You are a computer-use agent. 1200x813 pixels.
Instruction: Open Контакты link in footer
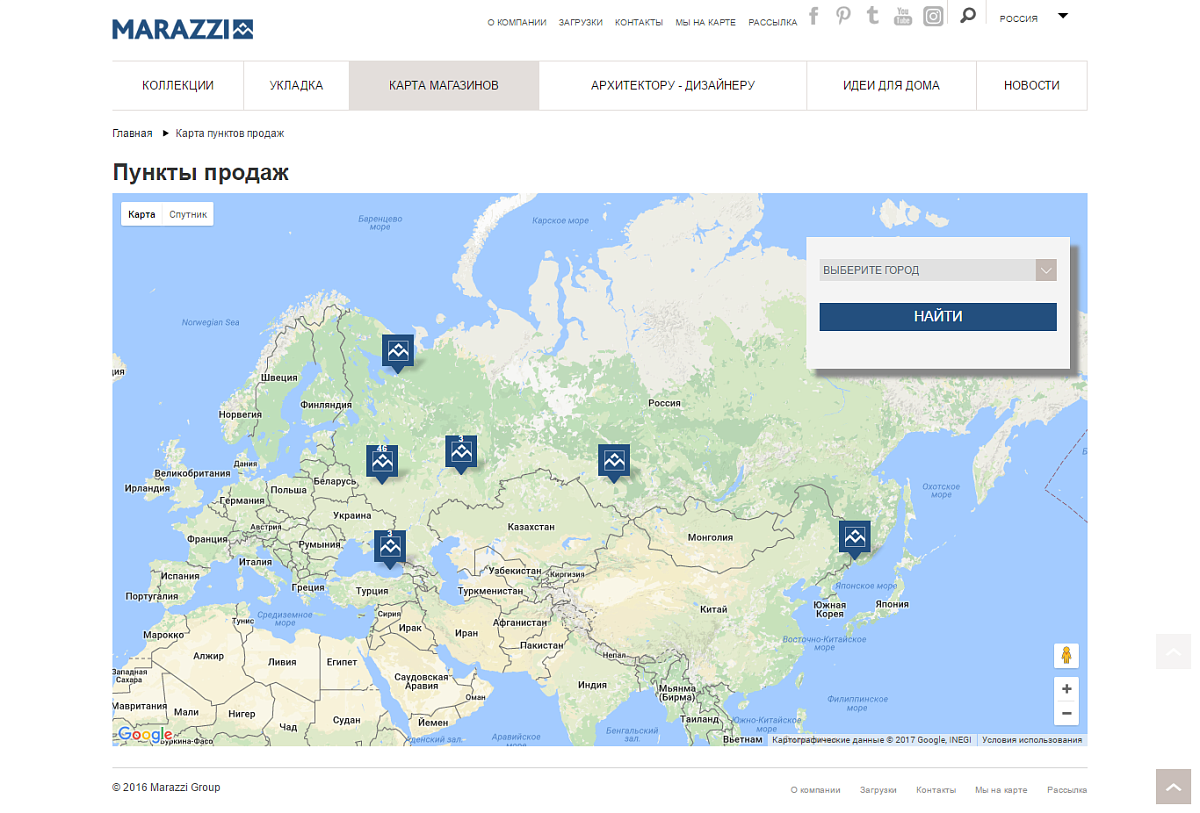coord(936,790)
